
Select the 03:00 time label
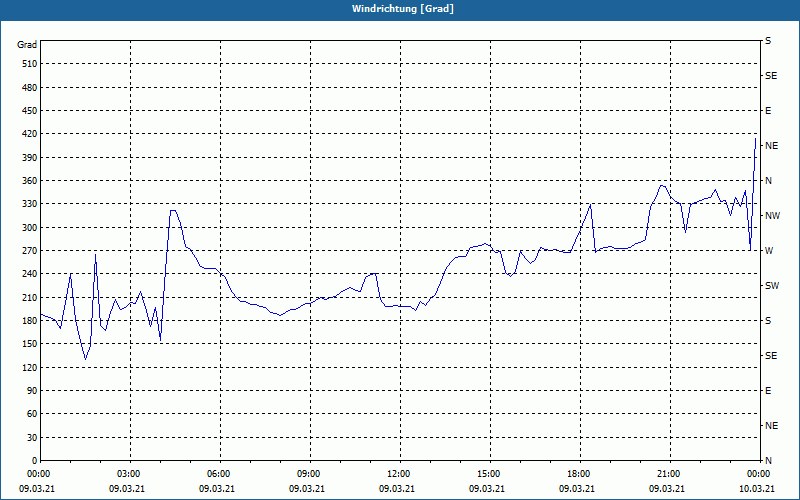[x=130, y=474]
